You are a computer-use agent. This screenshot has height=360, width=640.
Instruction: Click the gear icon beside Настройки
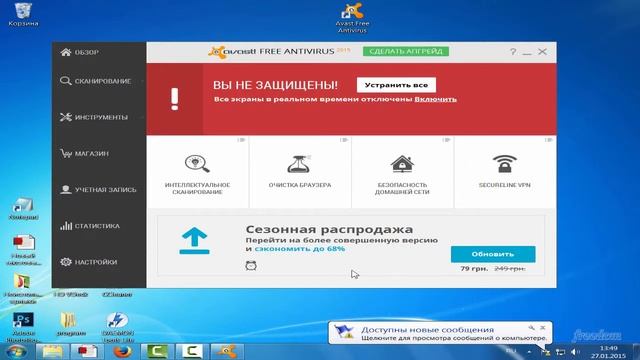[x=66, y=262]
